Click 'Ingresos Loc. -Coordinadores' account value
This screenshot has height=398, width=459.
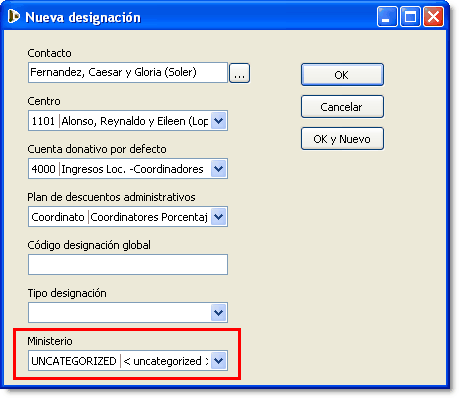coord(132,169)
